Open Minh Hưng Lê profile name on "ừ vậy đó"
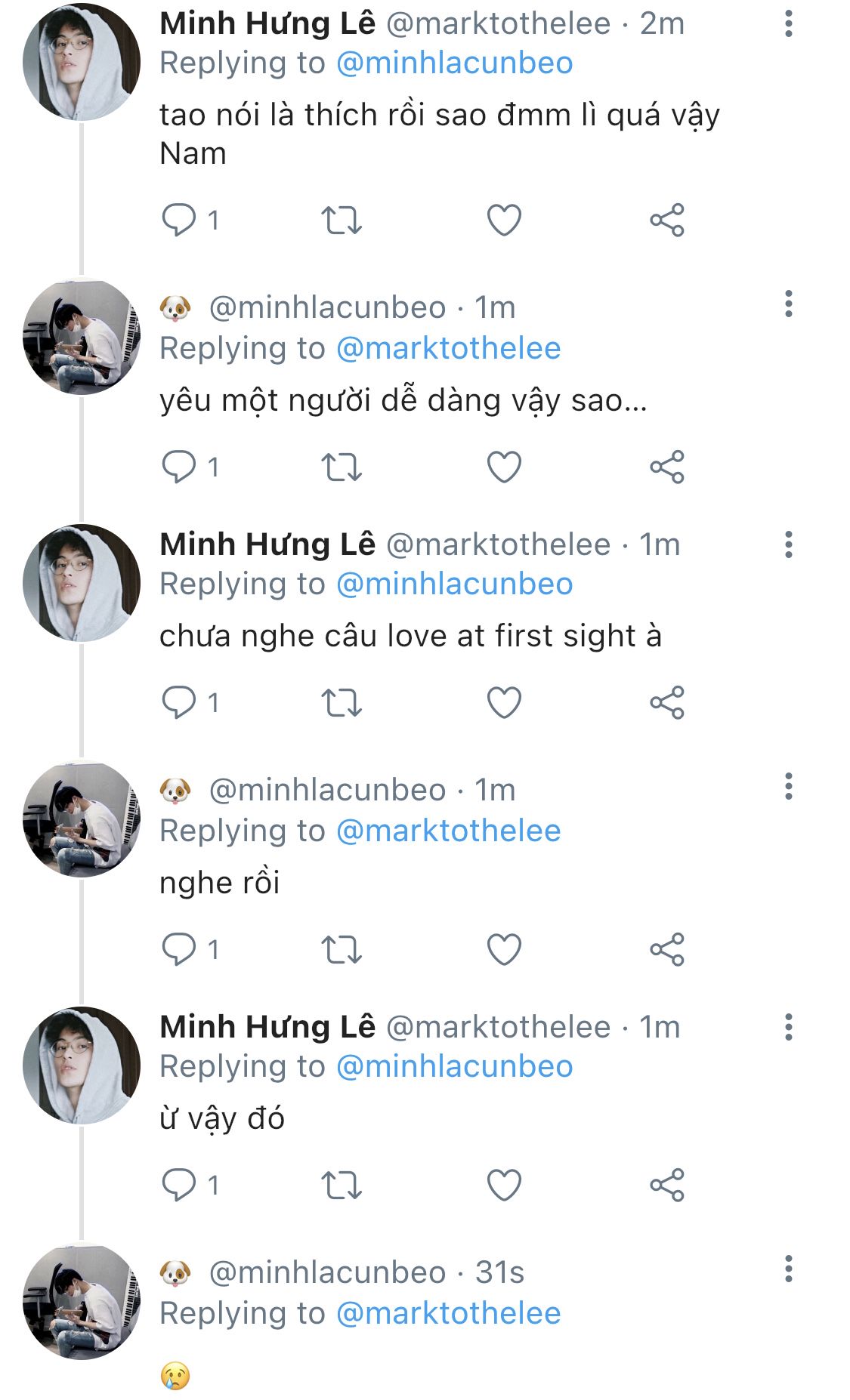Image resolution: width=850 pixels, height=1400 pixels. click(x=267, y=1027)
